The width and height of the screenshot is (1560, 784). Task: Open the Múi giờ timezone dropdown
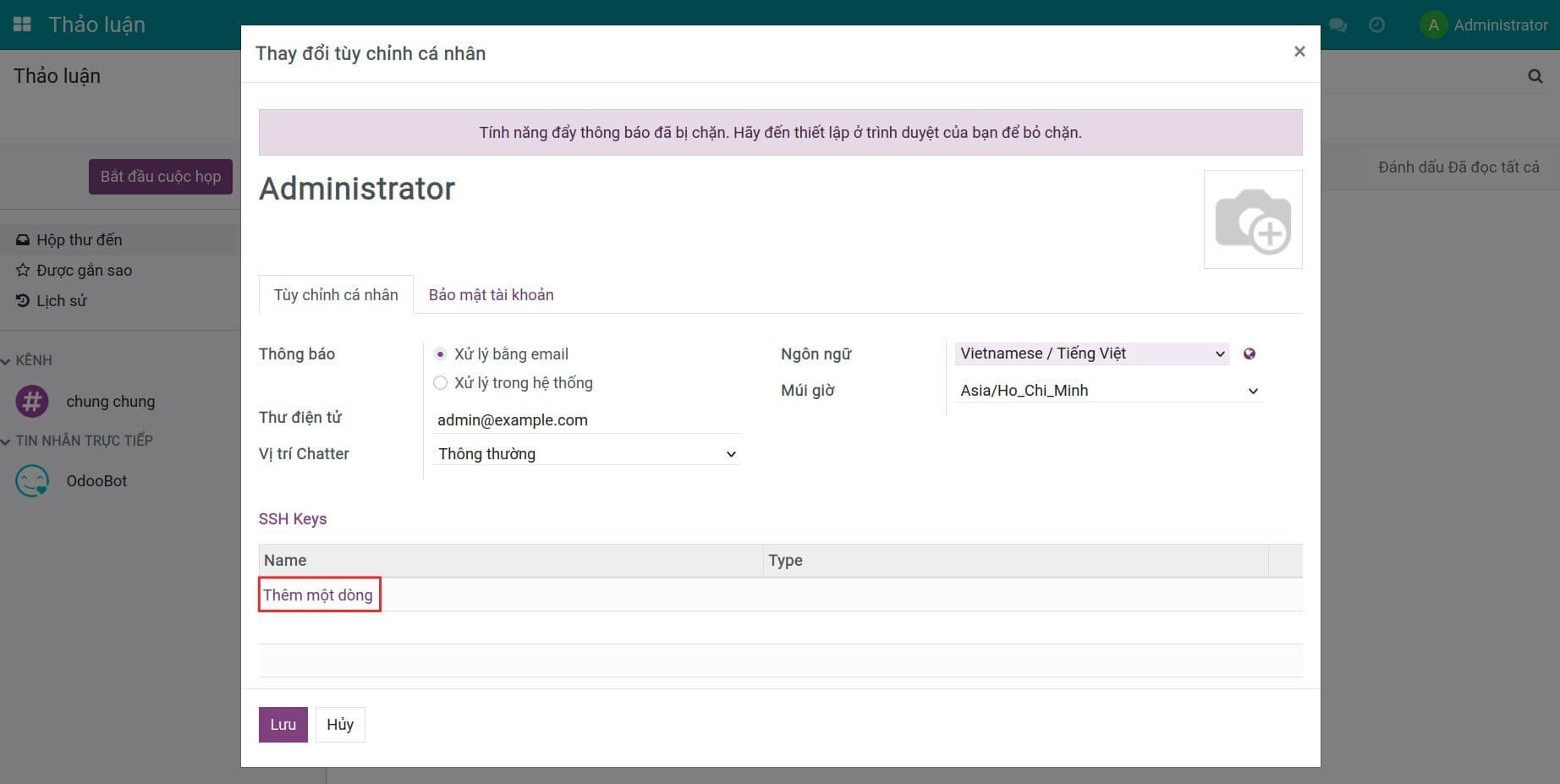(x=1108, y=391)
